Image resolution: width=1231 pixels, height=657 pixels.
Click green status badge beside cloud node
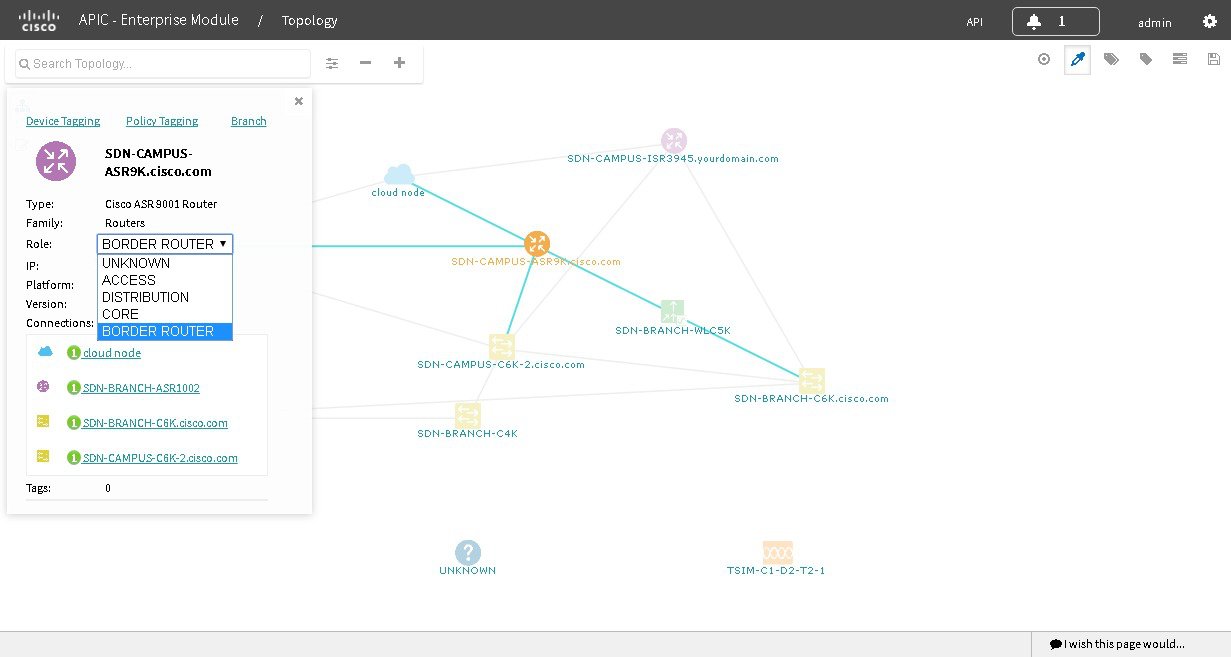click(x=73, y=353)
